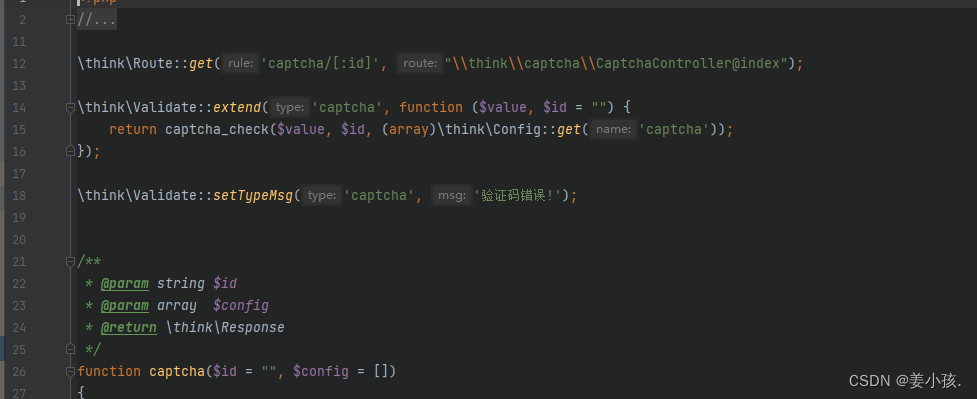Click the fold end marker beside "});"

70,151
